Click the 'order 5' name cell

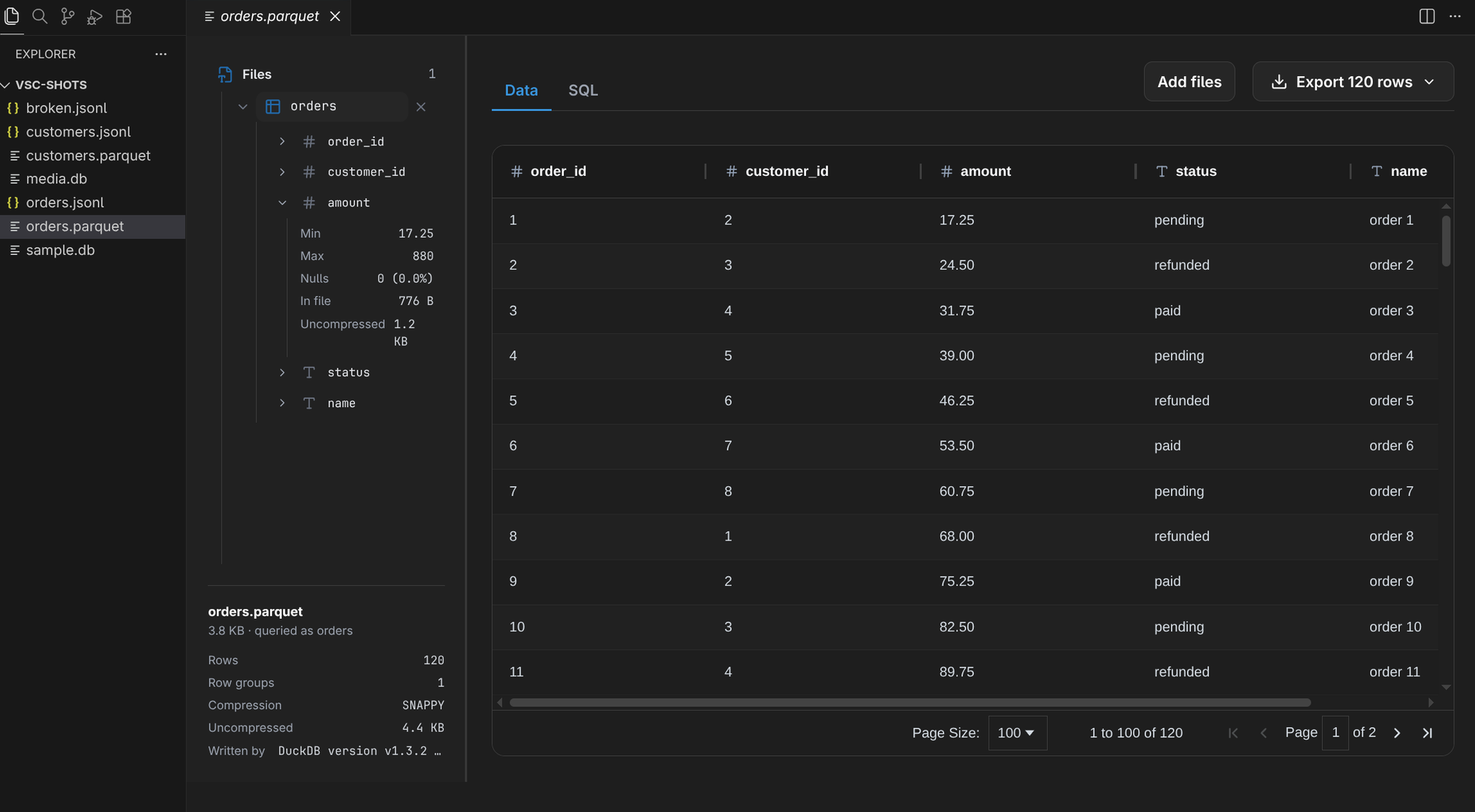click(x=1391, y=401)
